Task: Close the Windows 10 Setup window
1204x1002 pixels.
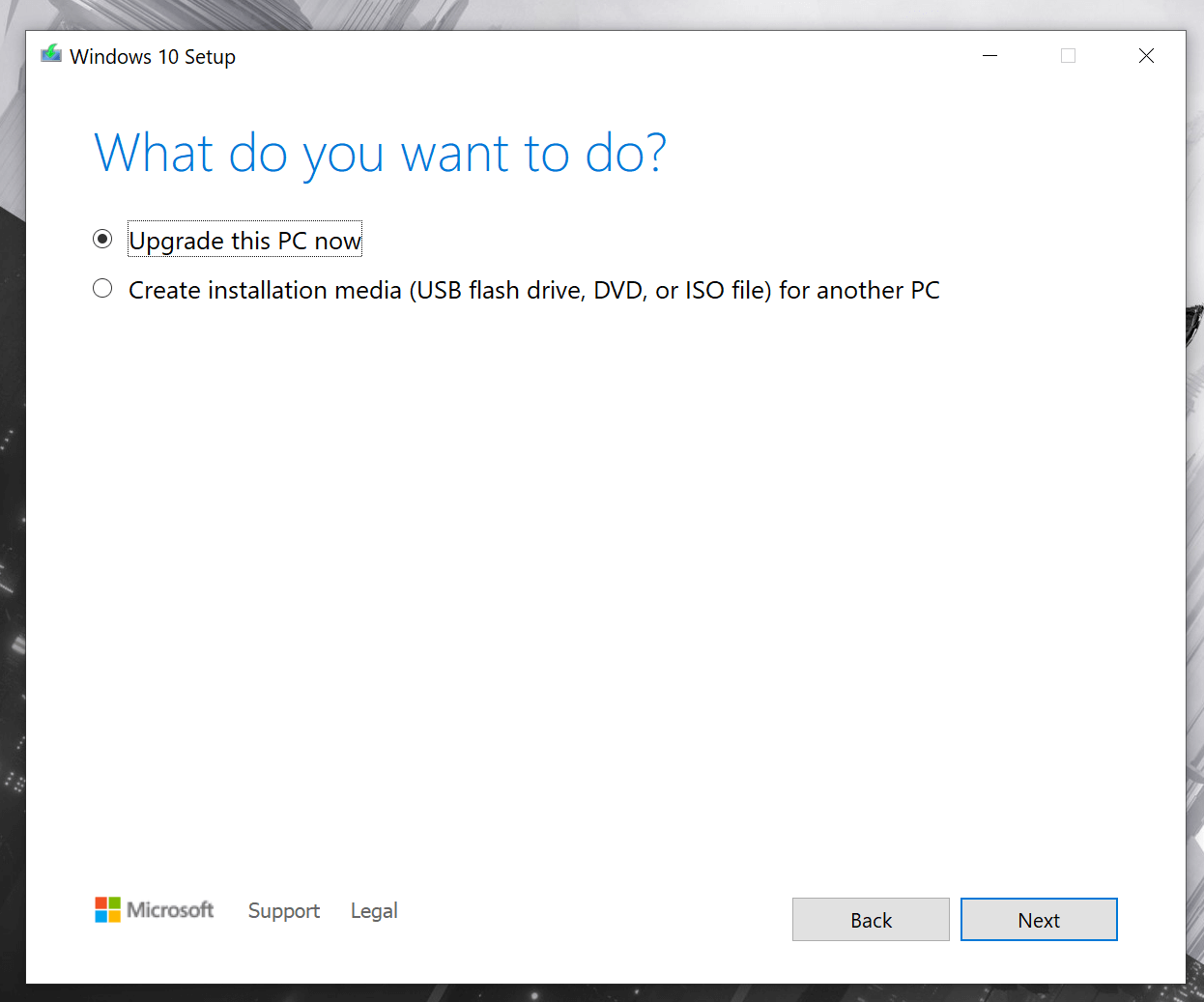Action: click(x=1146, y=56)
